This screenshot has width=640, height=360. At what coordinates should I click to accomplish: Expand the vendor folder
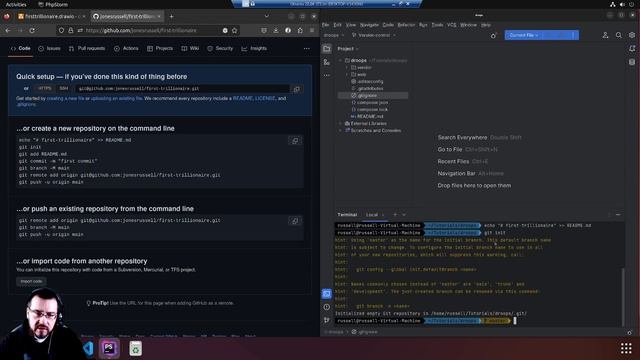point(347,67)
